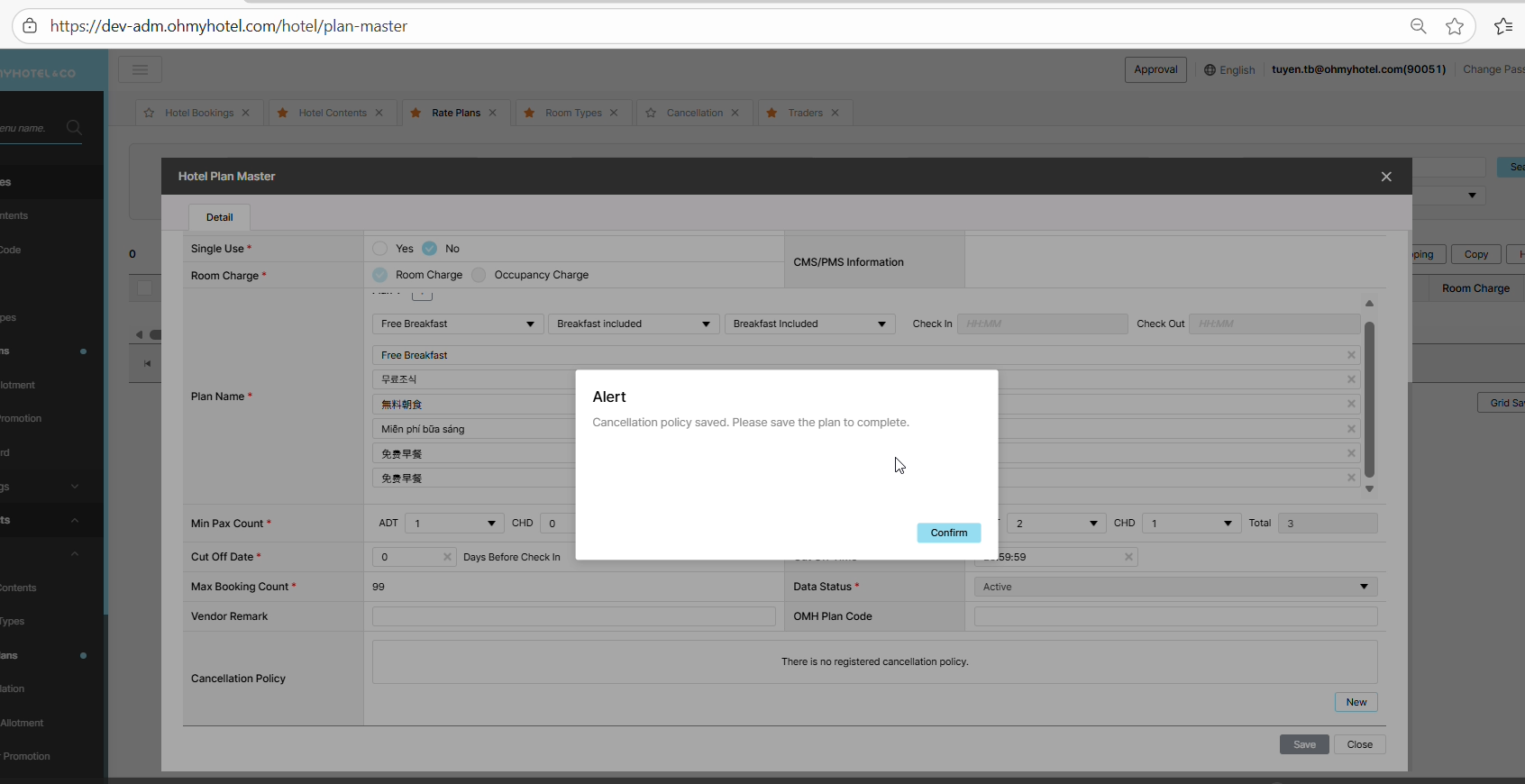Click the star icon on Hotel Bookings tab
1525x784 pixels.
150,113
